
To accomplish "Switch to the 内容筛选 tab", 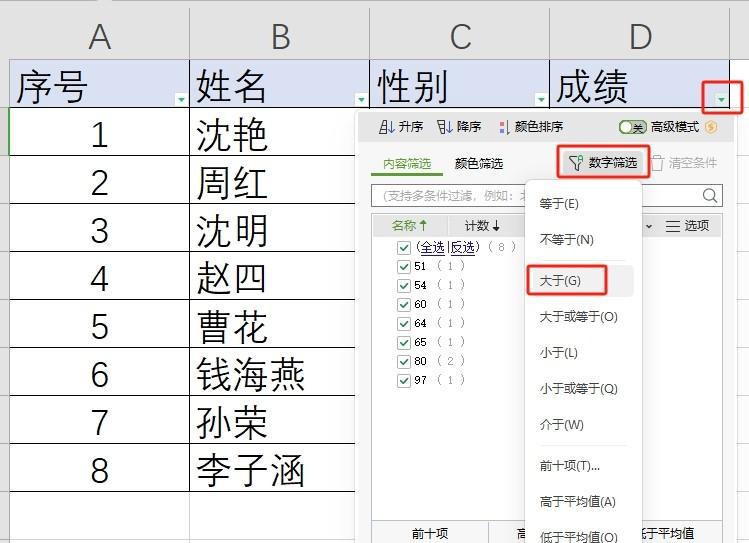I will pos(407,164).
